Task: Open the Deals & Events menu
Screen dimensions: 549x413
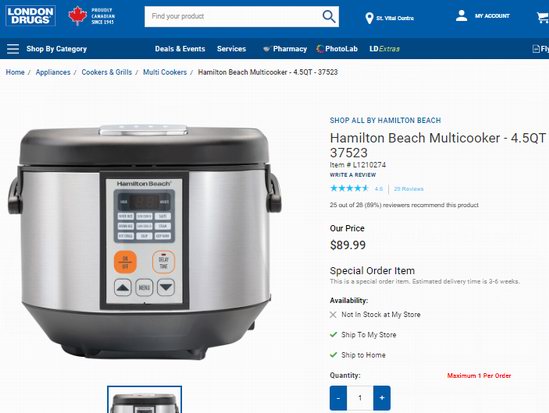Action: point(180,49)
